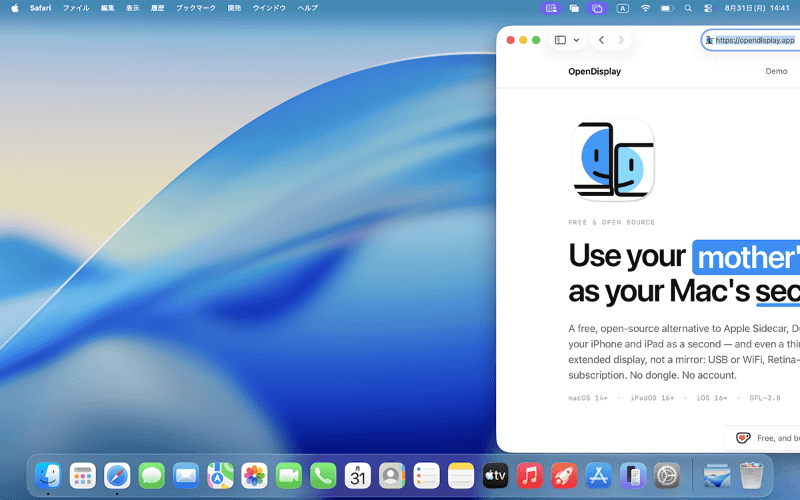Click the 'iOS 16+' requirement text

point(712,398)
